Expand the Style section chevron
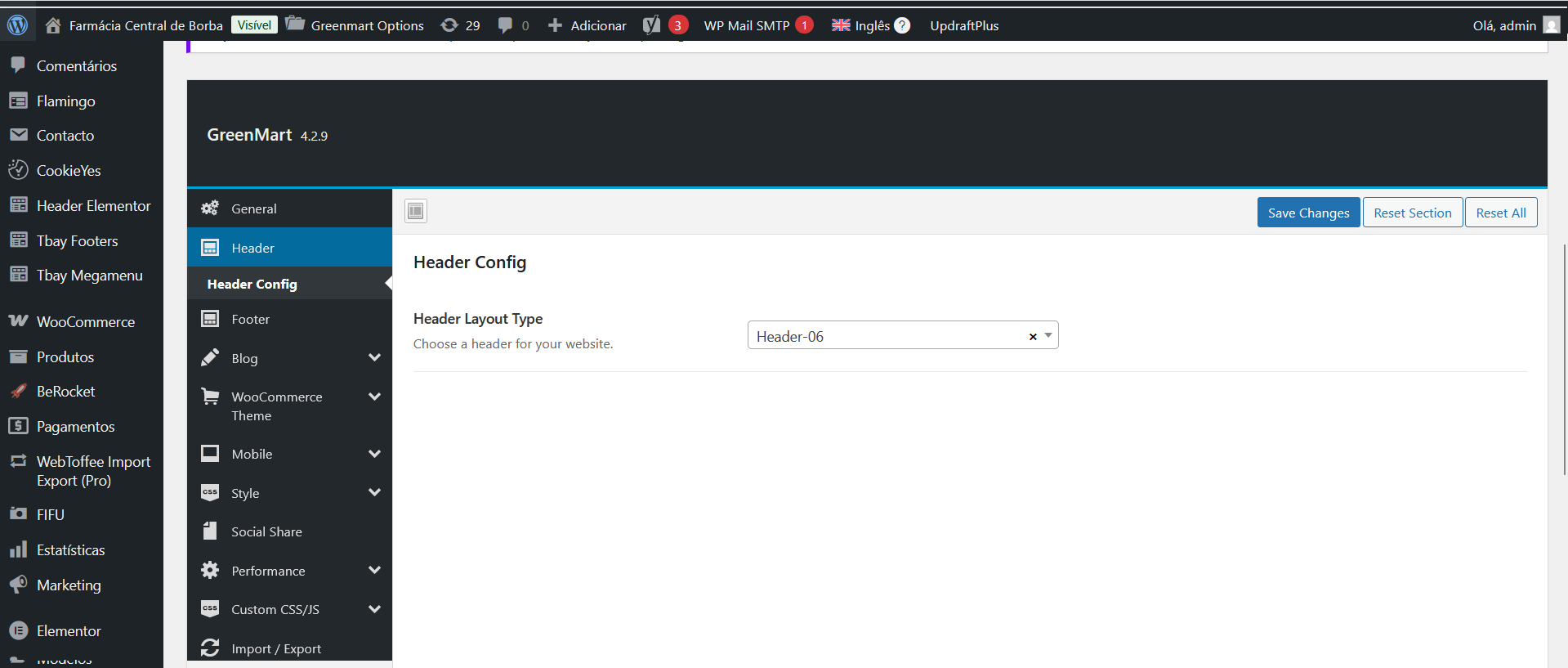The height and width of the screenshot is (668, 1568). (374, 492)
